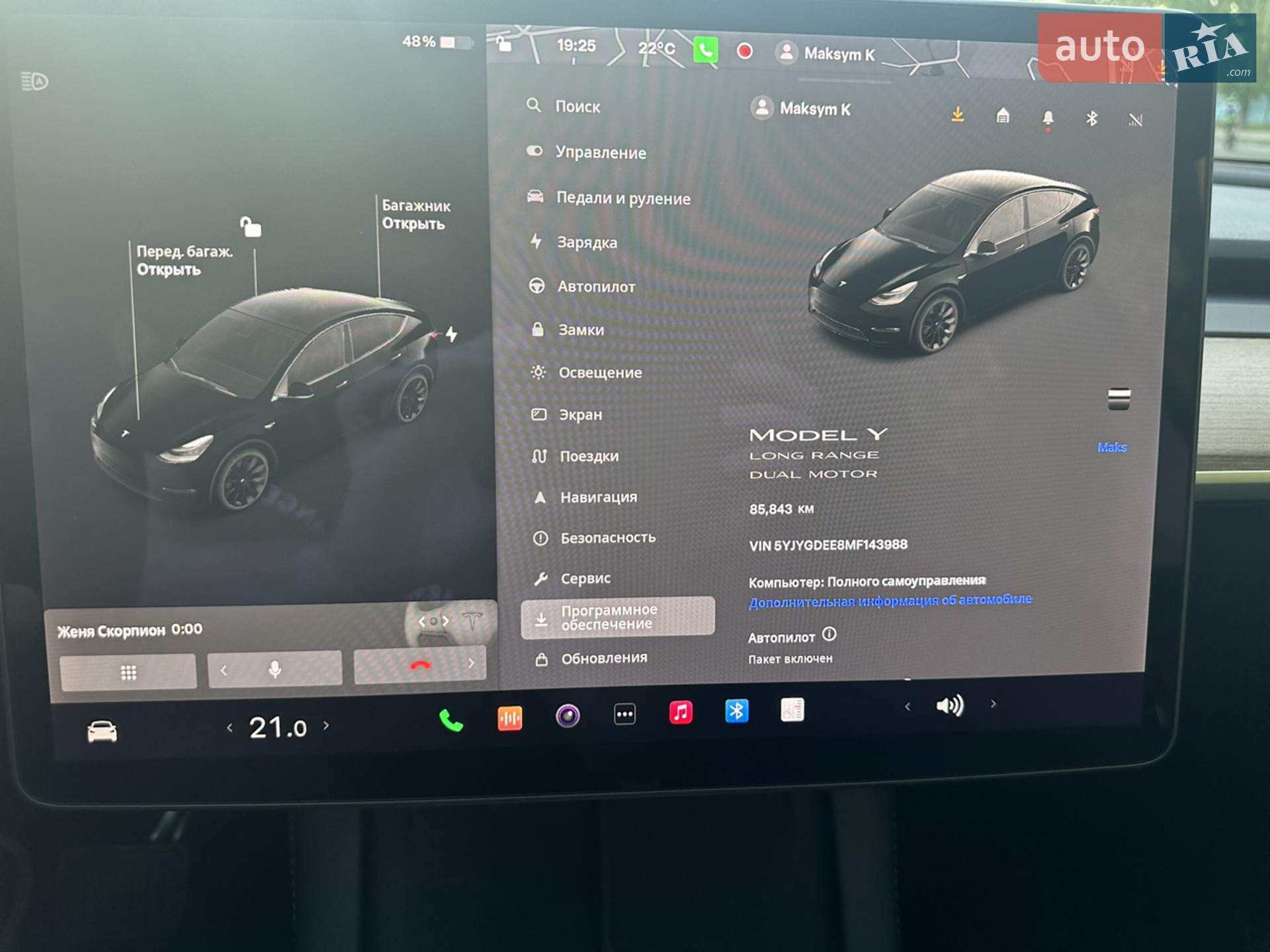End the call with red hang-up button
The image size is (1270, 952).
(x=420, y=665)
